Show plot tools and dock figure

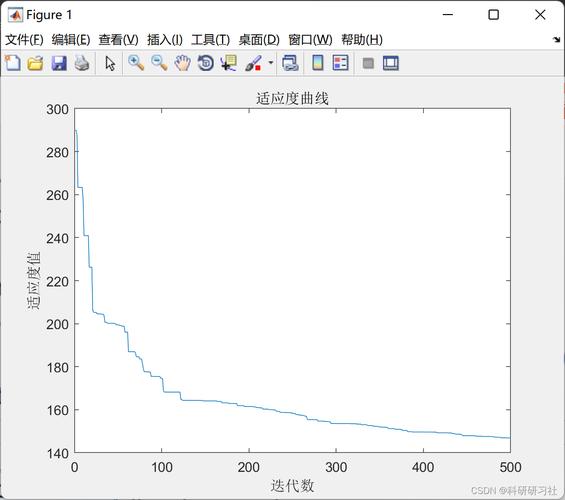tap(391, 63)
